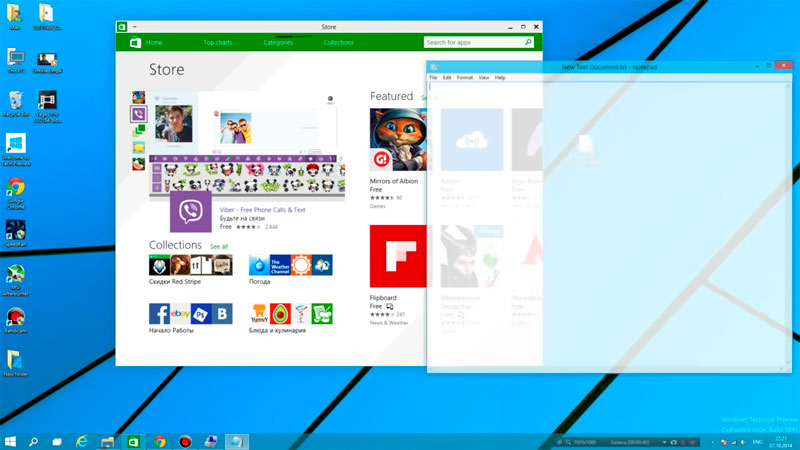
Task: Open Google Chrome from the taskbar
Action: pos(160,441)
